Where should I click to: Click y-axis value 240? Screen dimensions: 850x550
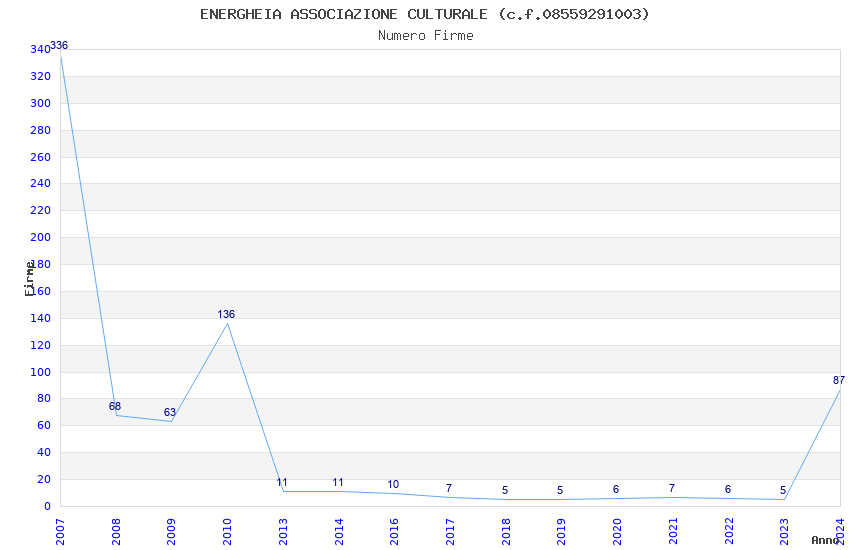pos(40,183)
